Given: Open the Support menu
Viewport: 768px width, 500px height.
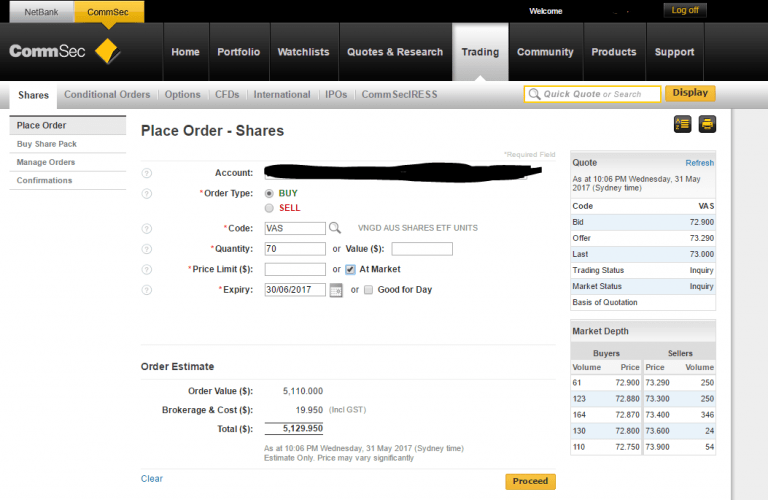Looking at the screenshot, I should click(674, 52).
